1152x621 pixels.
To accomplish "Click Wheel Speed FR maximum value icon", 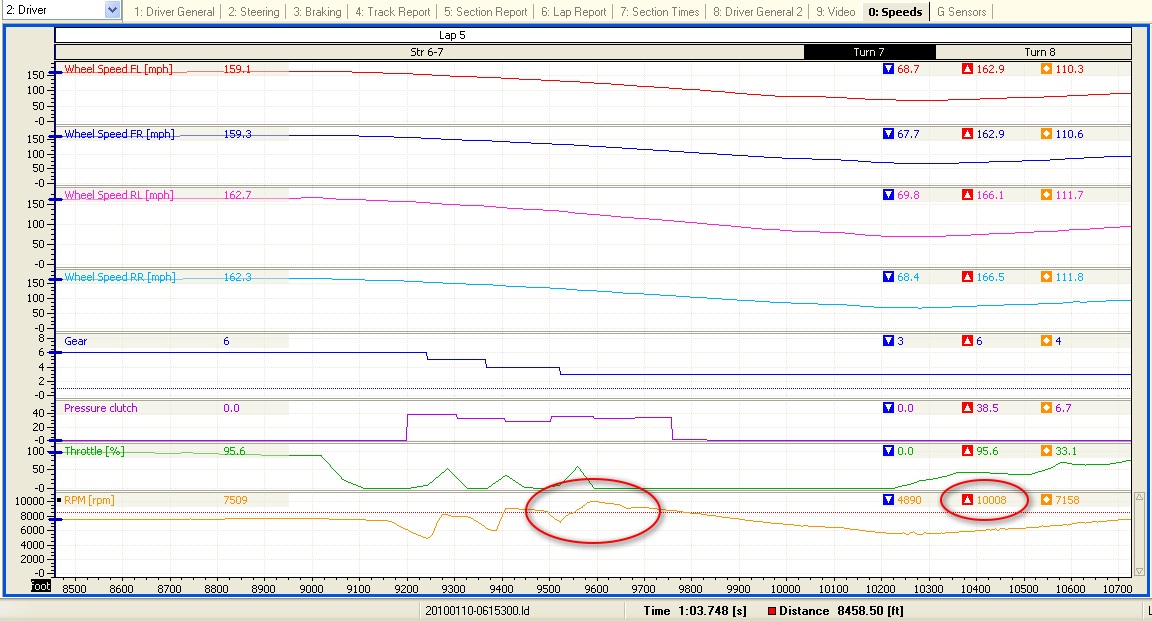I will click(x=967, y=134).
